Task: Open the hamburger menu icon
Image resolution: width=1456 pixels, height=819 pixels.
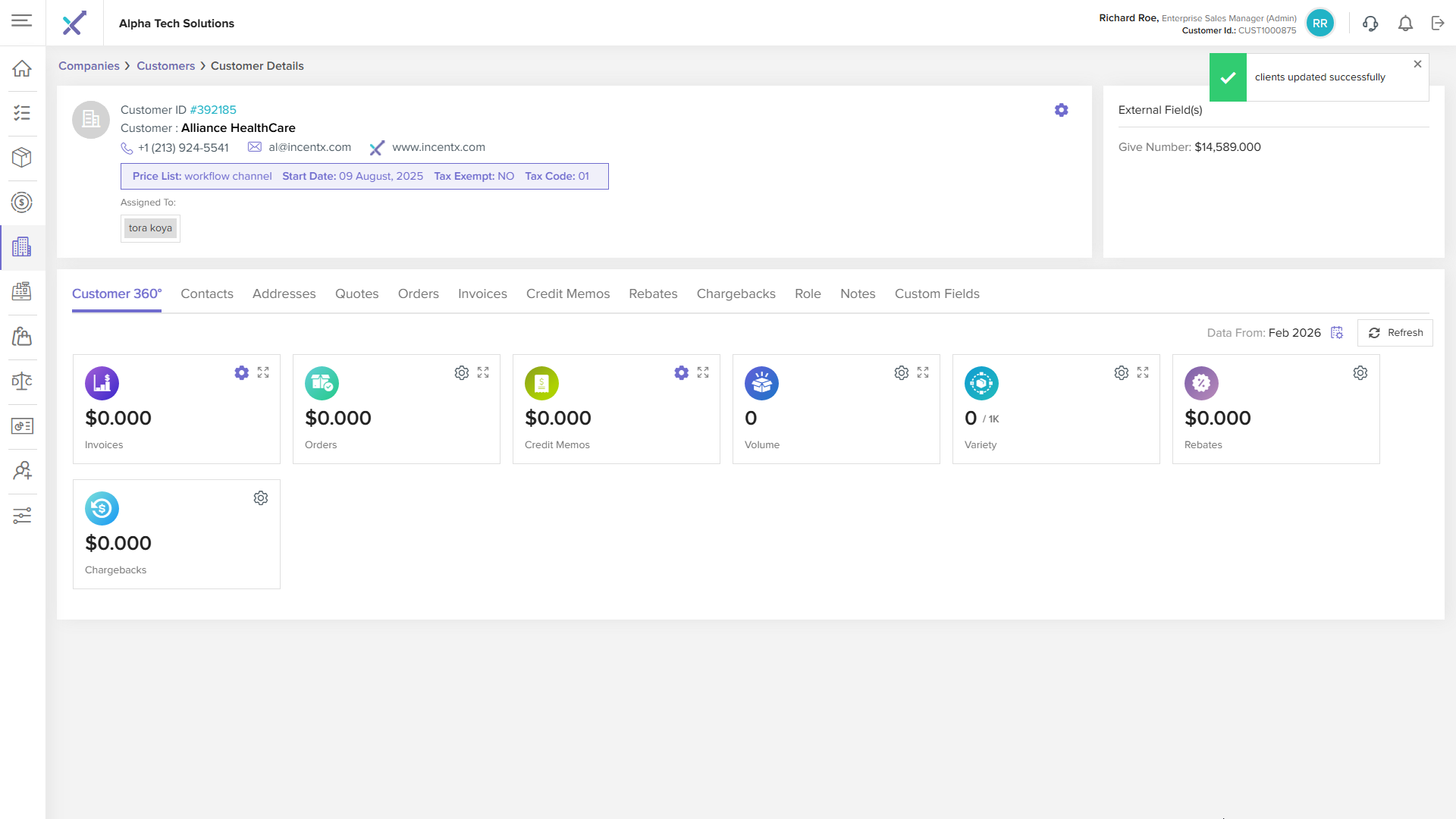Action: click(x=22, y=21)
